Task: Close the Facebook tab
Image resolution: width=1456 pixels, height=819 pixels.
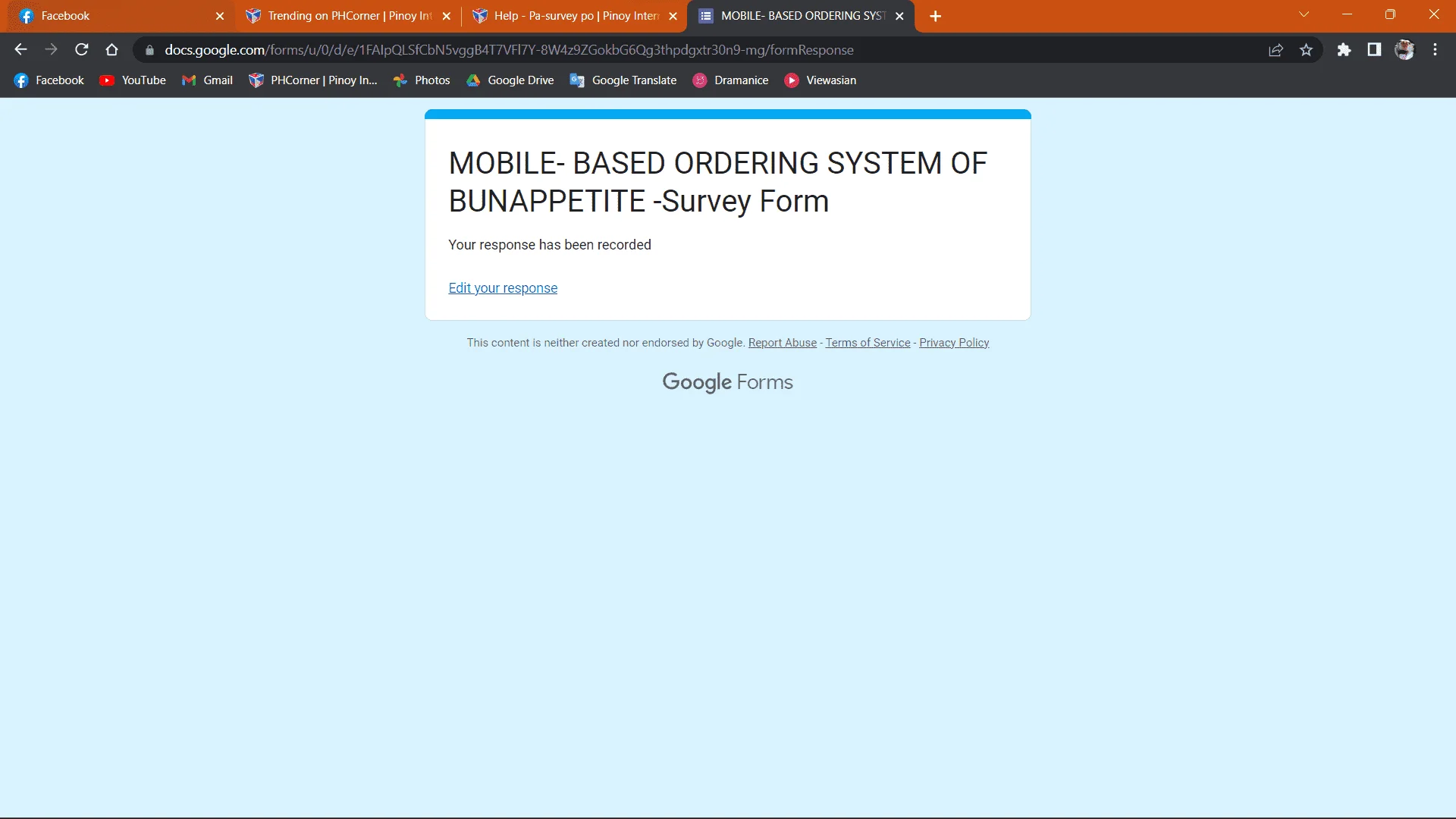Action: [x=220, y=16]
